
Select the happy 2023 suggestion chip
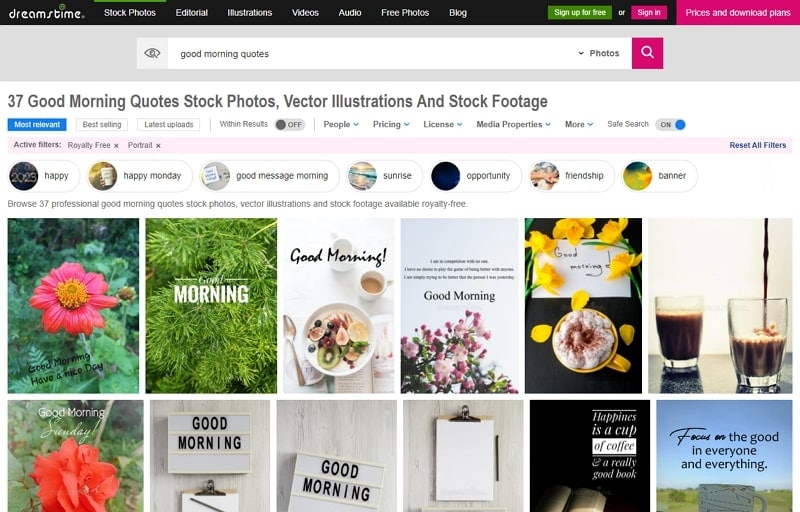[x=44, y=176]
